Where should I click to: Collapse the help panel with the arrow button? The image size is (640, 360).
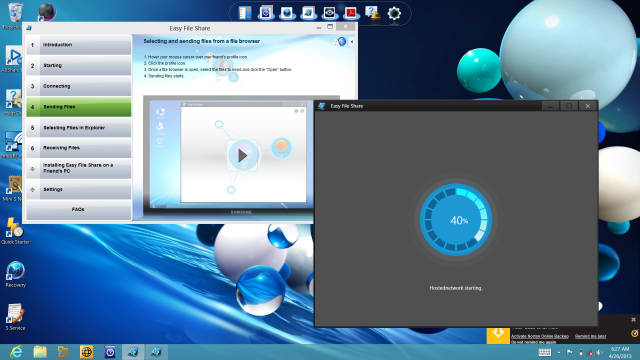pos(352,42)
